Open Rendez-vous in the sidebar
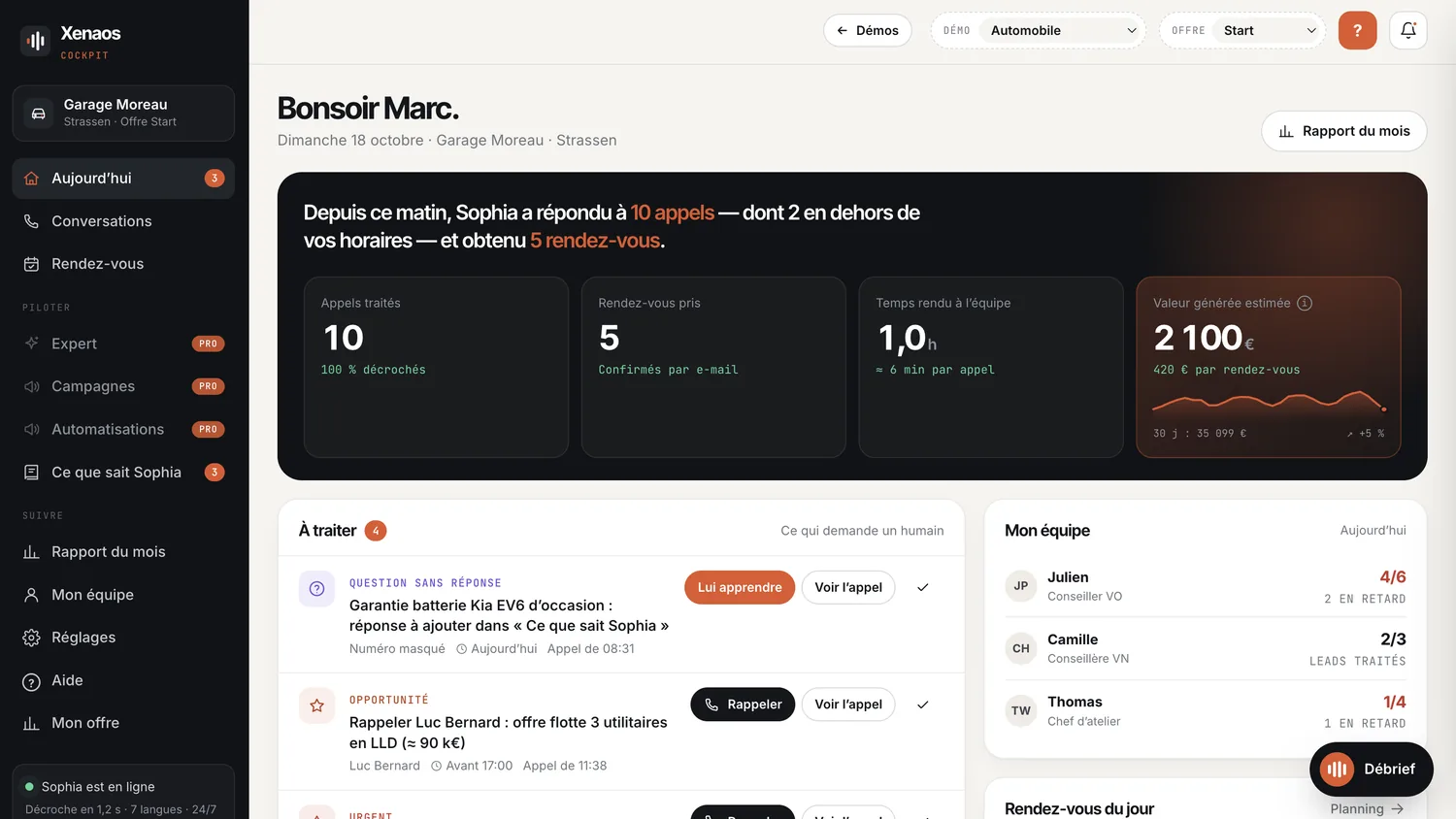 pos(123,264)
